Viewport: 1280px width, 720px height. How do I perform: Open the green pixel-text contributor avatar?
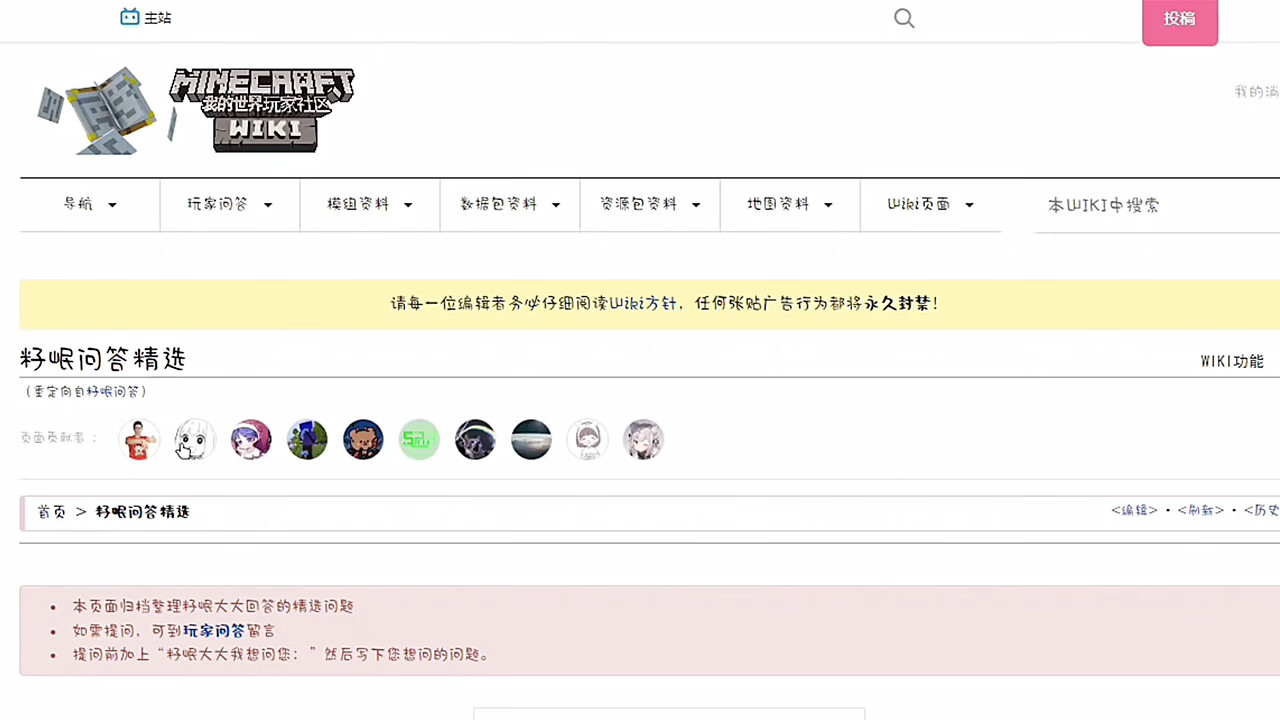(419, 439)
